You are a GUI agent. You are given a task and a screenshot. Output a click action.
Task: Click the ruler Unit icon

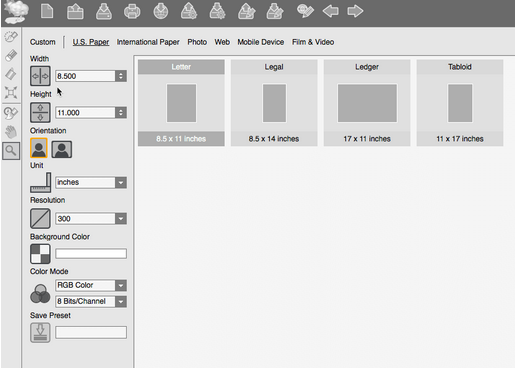click(x=41, y=182)
